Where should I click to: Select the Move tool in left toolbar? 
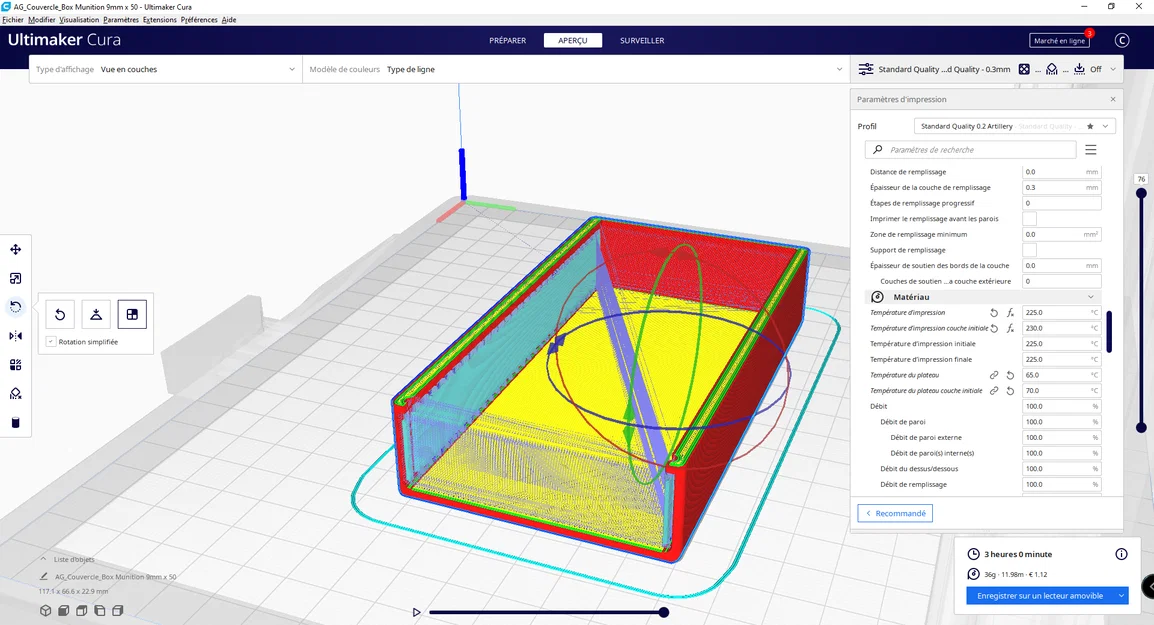coord(15,250)
